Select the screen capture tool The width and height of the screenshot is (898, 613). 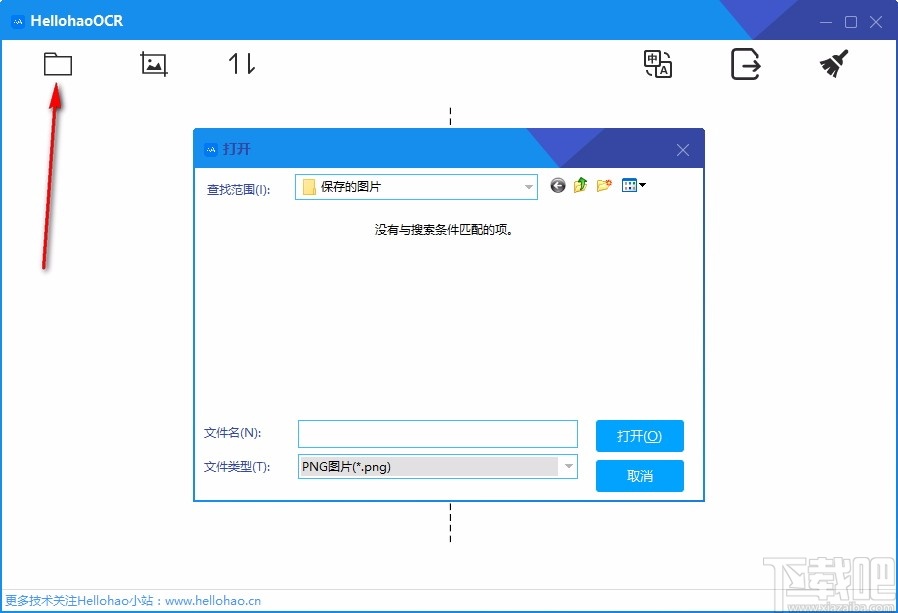[x=153, y=63]
